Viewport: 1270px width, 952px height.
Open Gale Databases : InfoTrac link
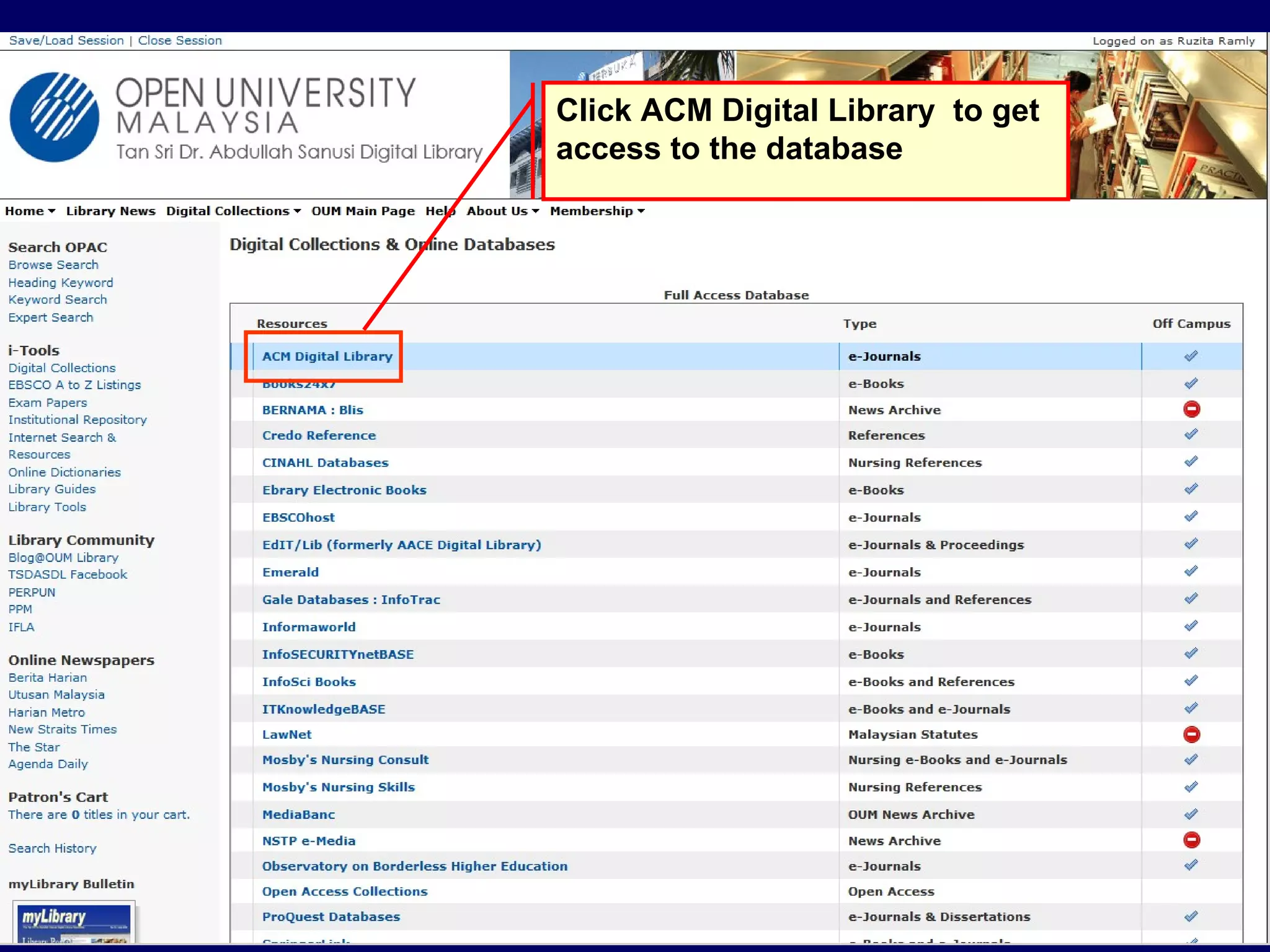click(351, 599)
